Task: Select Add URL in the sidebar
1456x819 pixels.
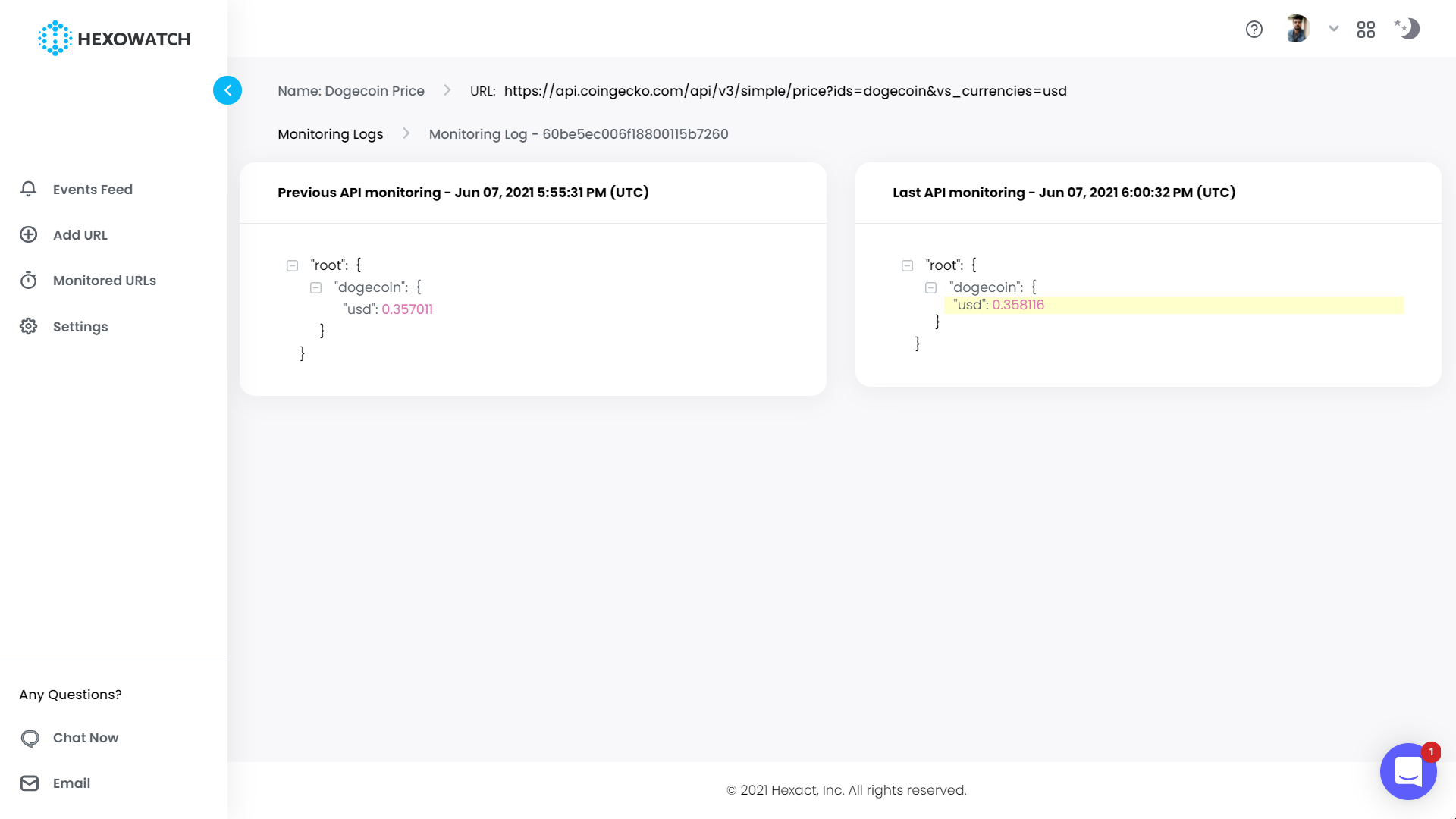Action: pos(80,235)
